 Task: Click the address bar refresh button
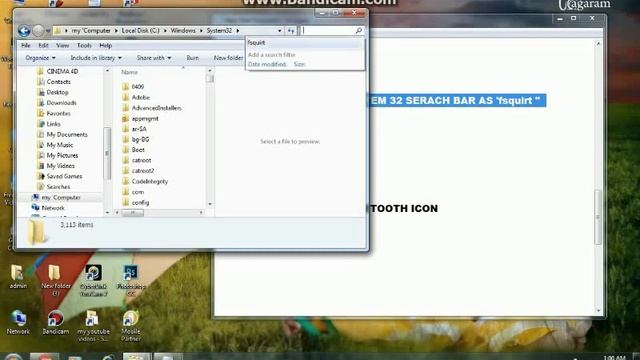coord(291,31)
